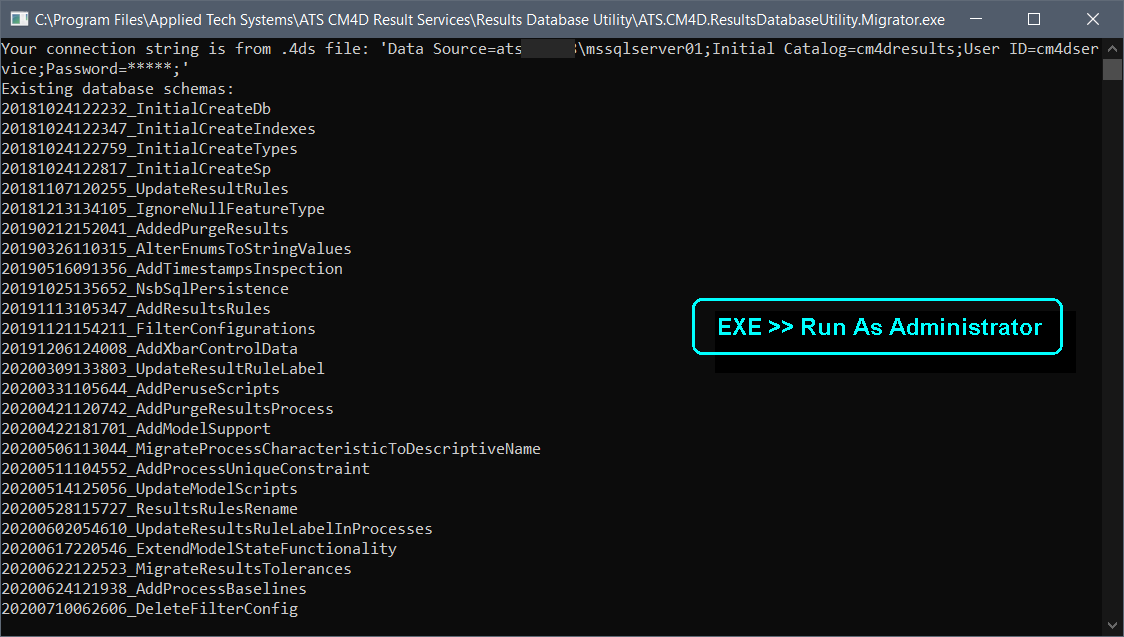Click the EXE >> Run As Administrator callout
1124x637 pixels.
coord(878,327)
